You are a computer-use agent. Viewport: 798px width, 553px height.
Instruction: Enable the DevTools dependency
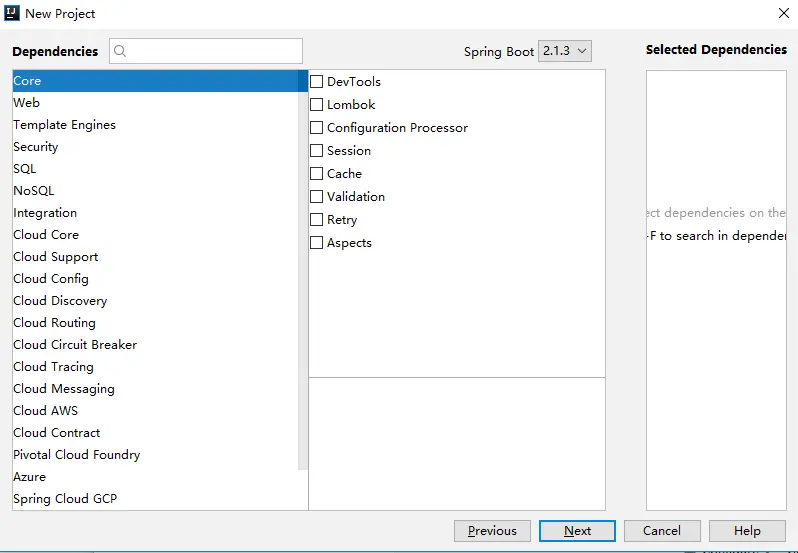click(x=317, y=81)
